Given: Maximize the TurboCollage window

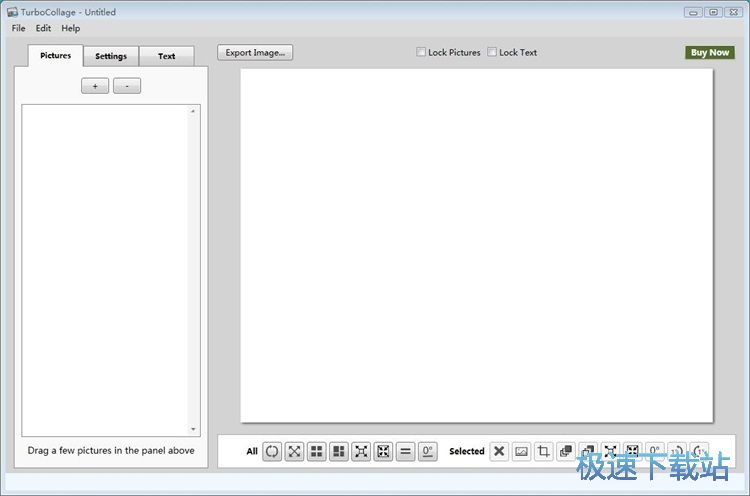Looking at the screenshot, I should point(713,12).
